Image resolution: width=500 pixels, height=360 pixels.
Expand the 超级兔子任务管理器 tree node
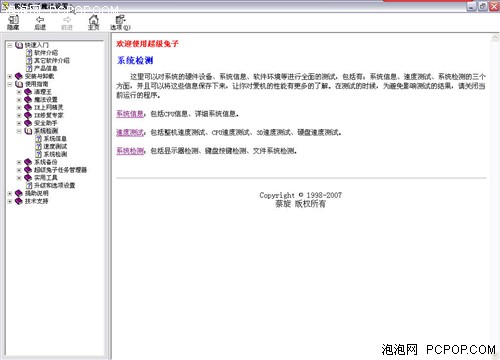(19, 170)
